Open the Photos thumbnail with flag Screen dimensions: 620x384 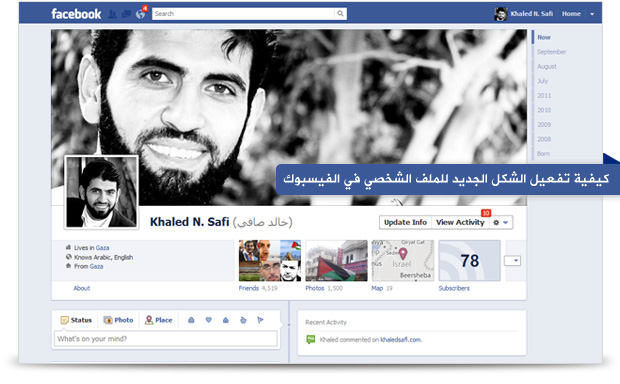coord(336,261)
